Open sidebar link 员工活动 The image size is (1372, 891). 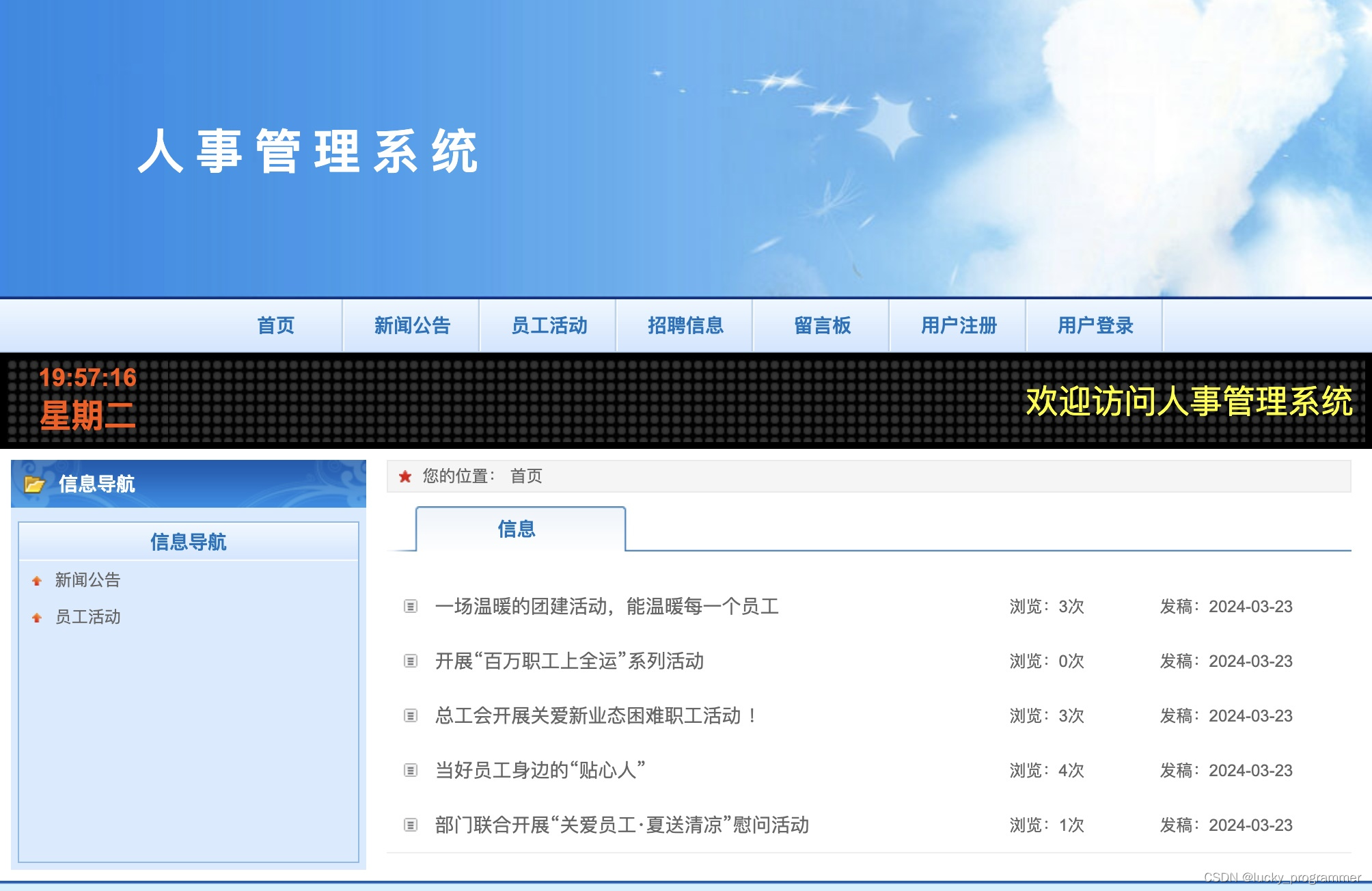click(87, 617)
